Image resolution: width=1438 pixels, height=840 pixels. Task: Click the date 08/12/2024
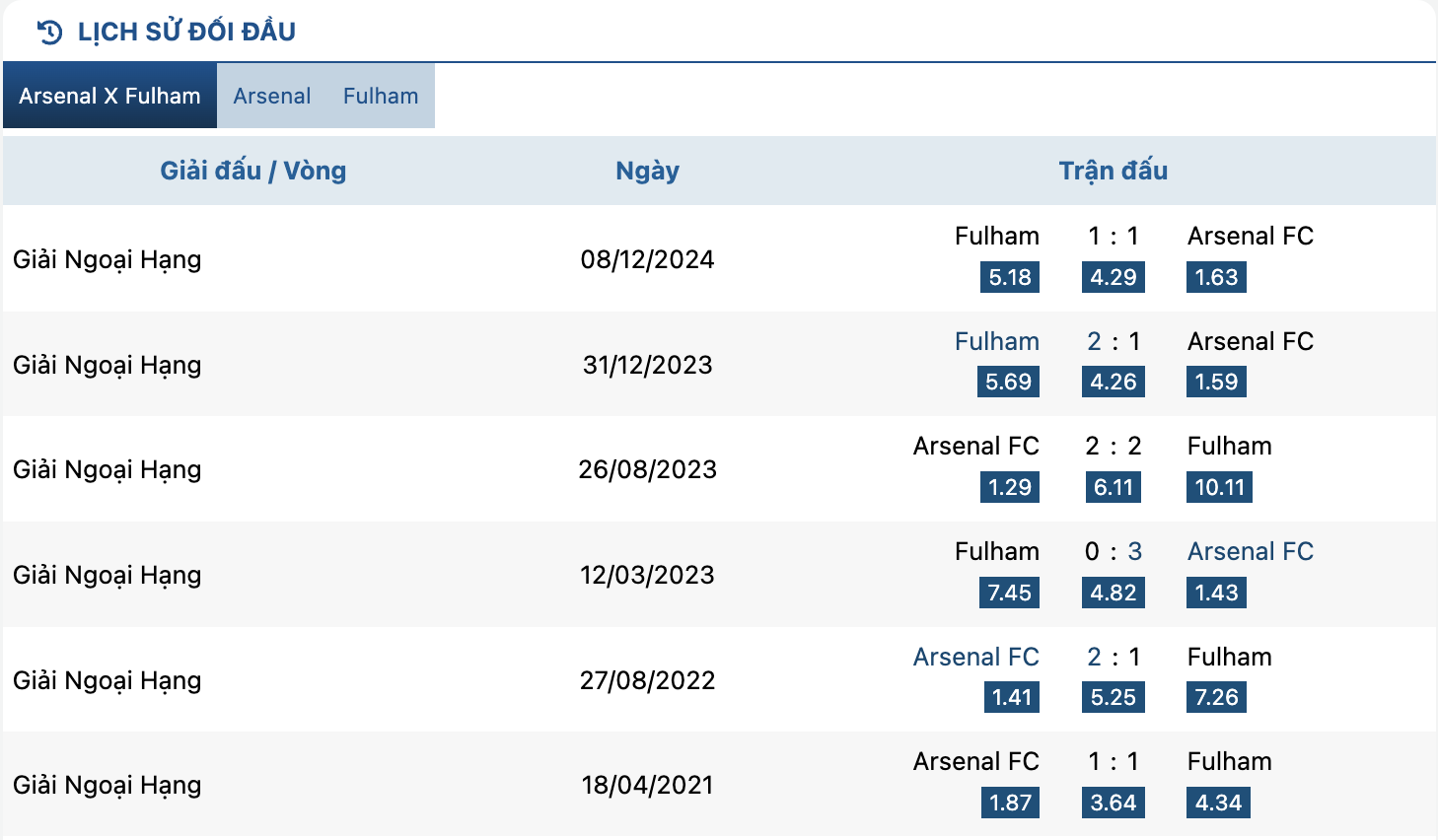pos(647,259)
